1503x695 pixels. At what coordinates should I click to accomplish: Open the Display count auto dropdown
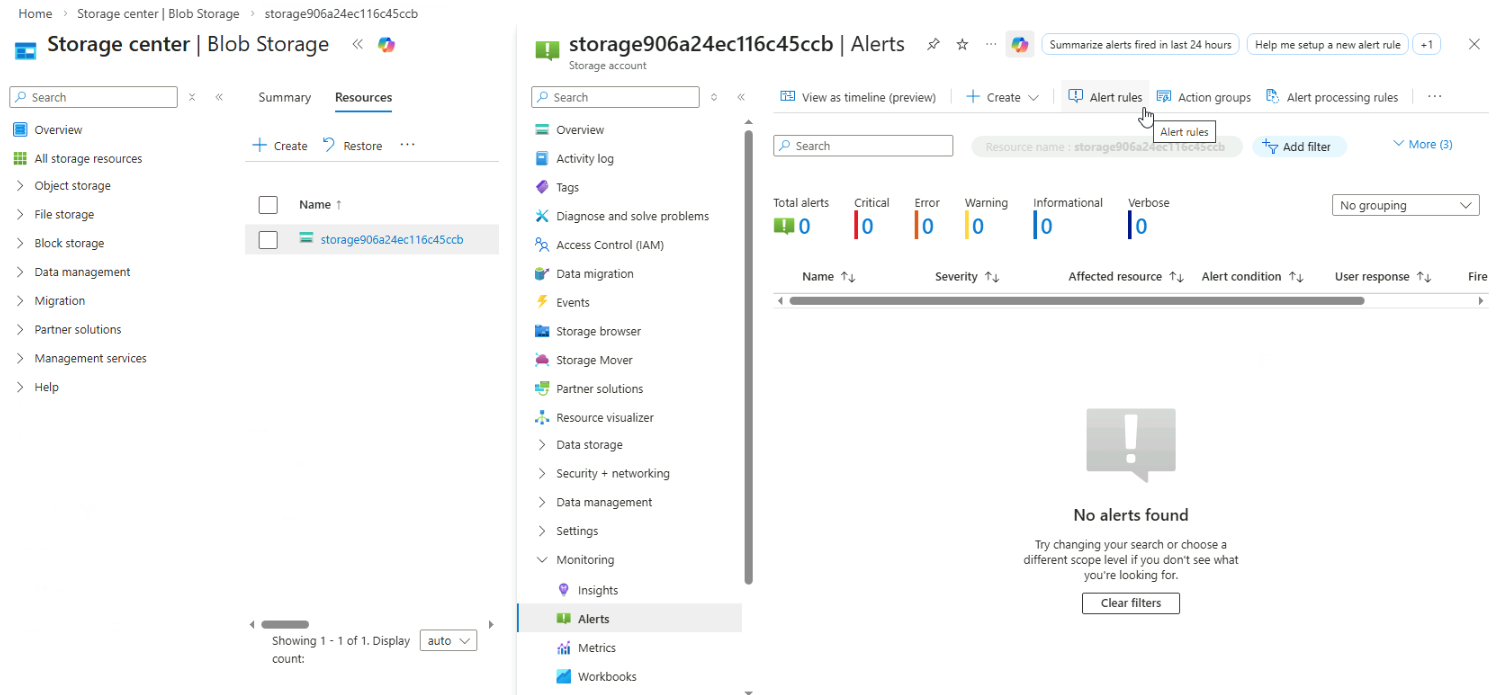(x=448, y=641)
